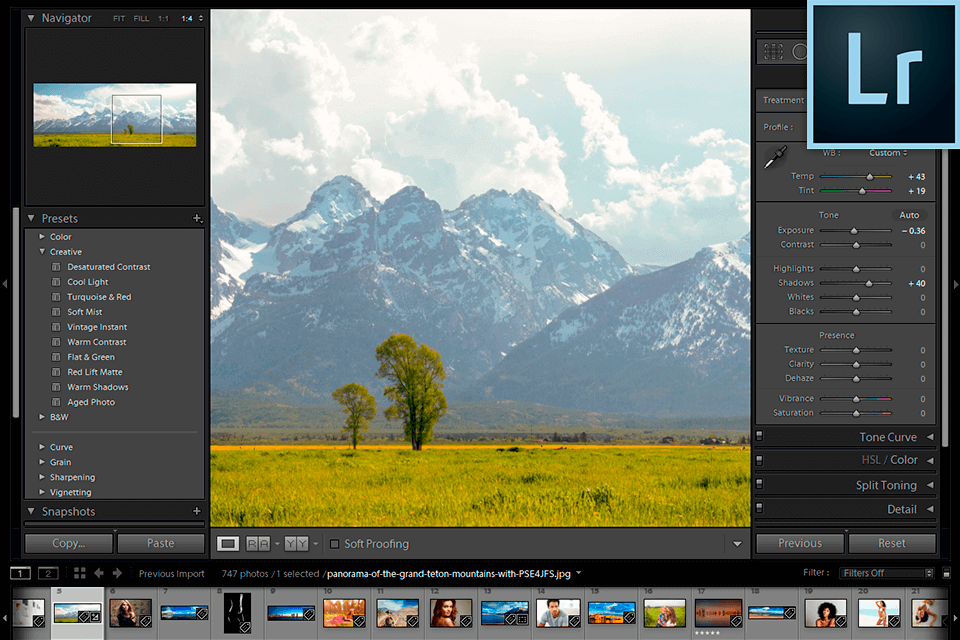Apply the Cool Light preset

(x=88, y=282)
